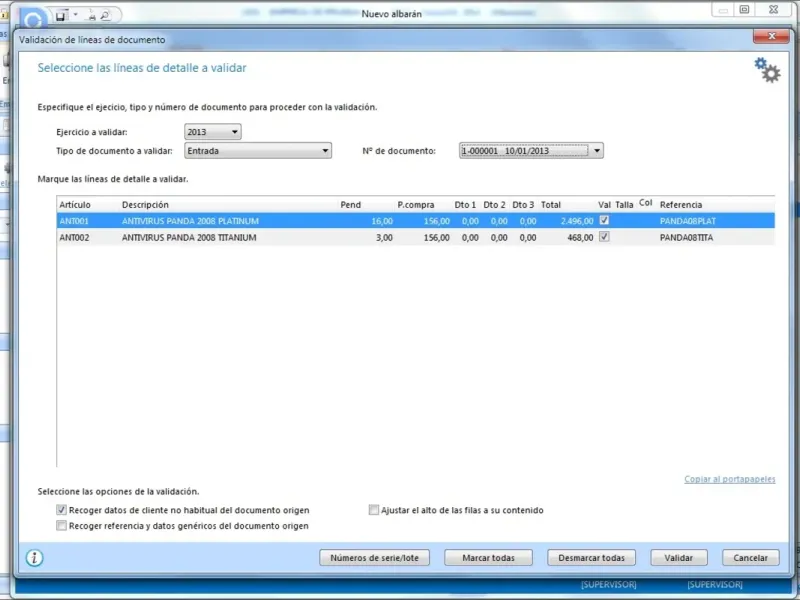Click the PANDA08TITA reference cell
The height and width of the screenshot is (600, 800).
686,237
